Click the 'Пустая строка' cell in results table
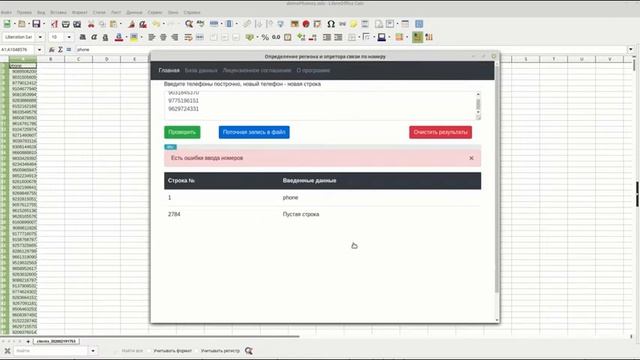The height and width of the screenshot is (360, 640). tap(301, 214)
